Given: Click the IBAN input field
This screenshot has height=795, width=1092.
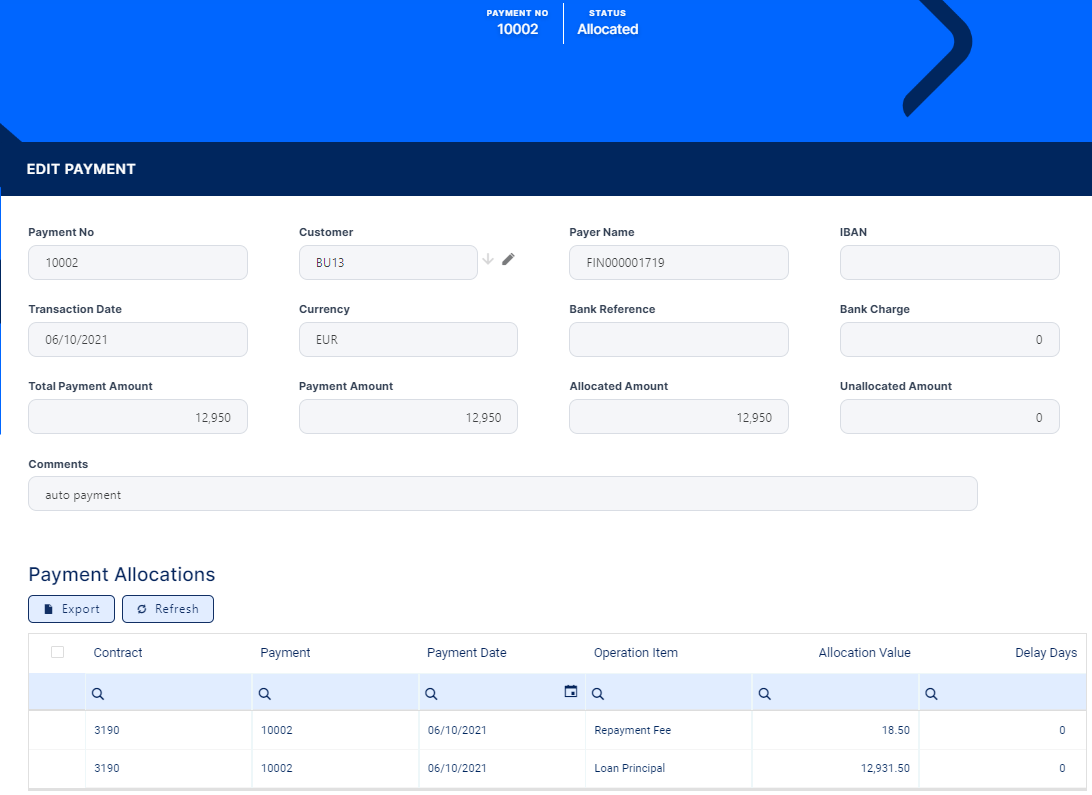Looking at the screenshot, I should point(949,263).
